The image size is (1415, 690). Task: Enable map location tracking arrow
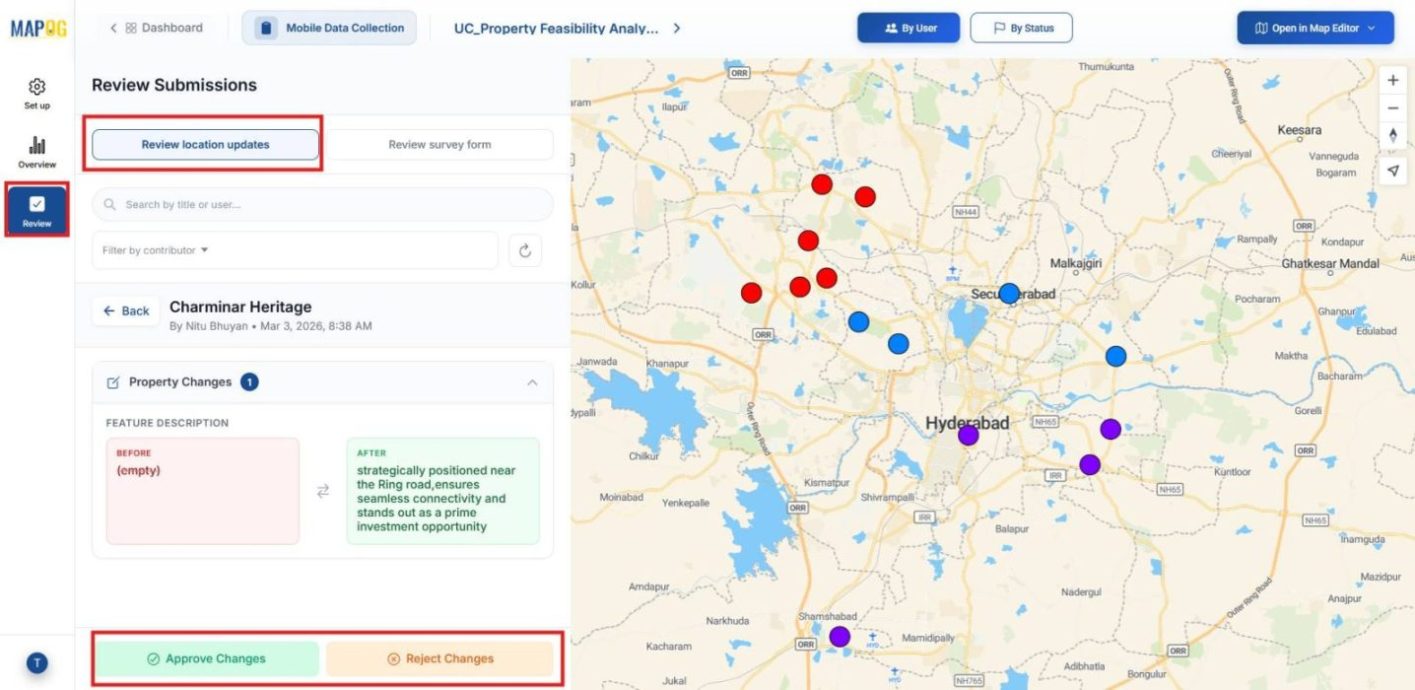pos(1394,170)
